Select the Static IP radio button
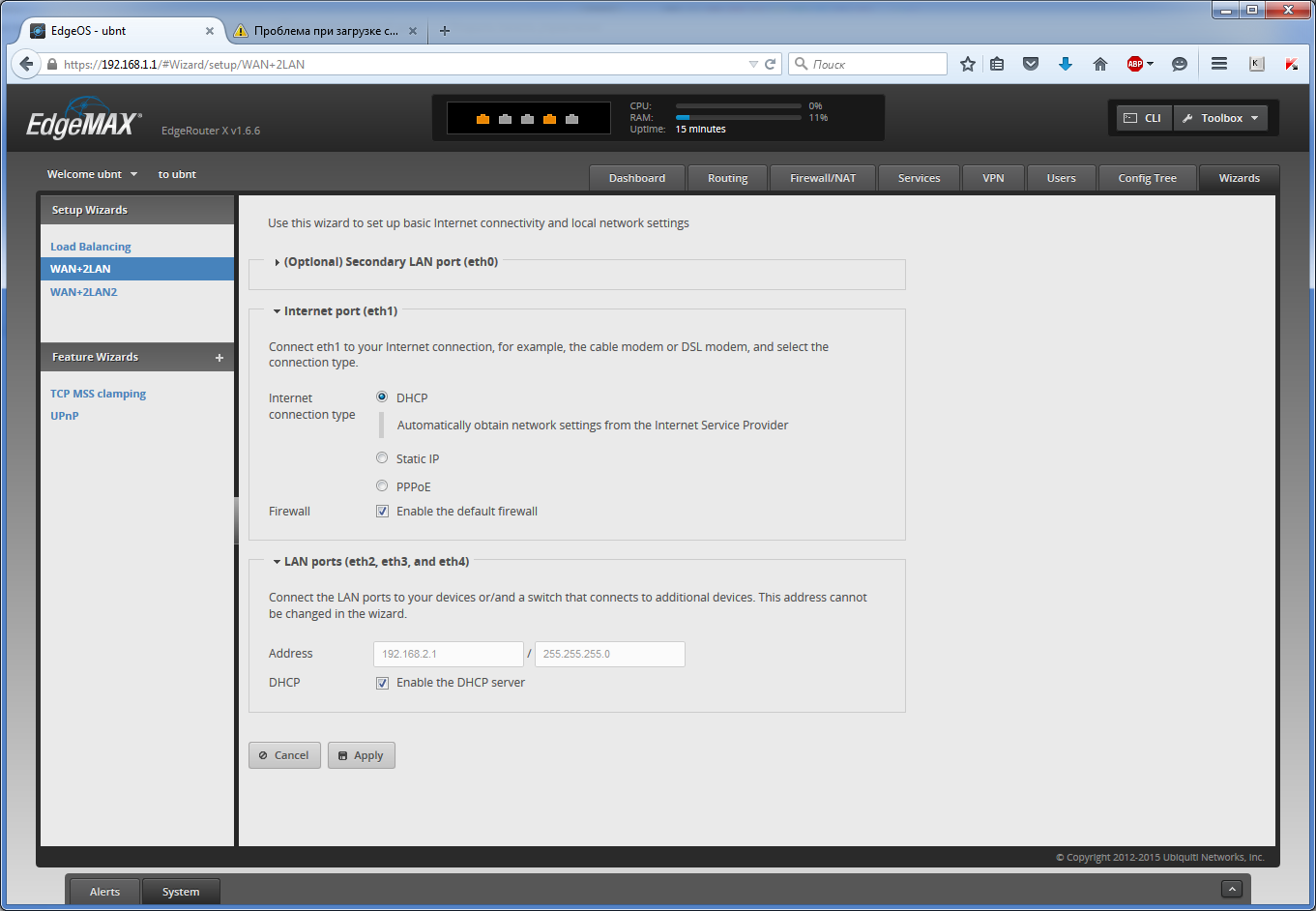 point(382,458)
